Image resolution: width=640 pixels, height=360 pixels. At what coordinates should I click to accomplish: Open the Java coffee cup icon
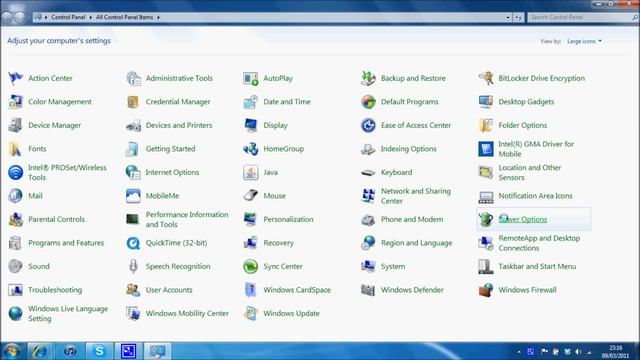(251, 172)
